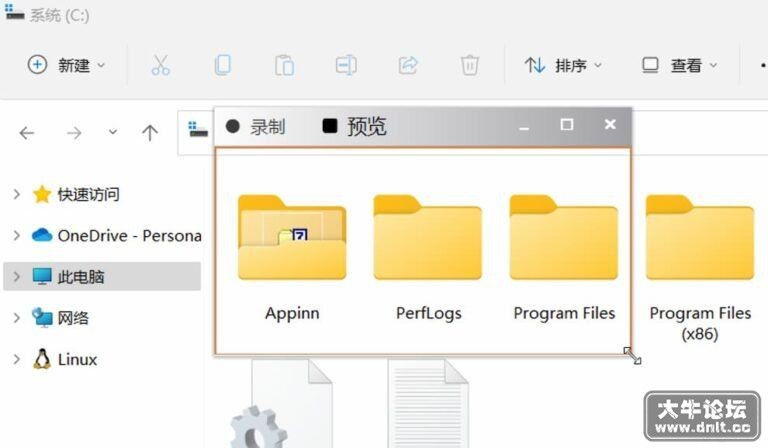
Task: Expand the 此电脑 tree node
Action: point(17,277)
